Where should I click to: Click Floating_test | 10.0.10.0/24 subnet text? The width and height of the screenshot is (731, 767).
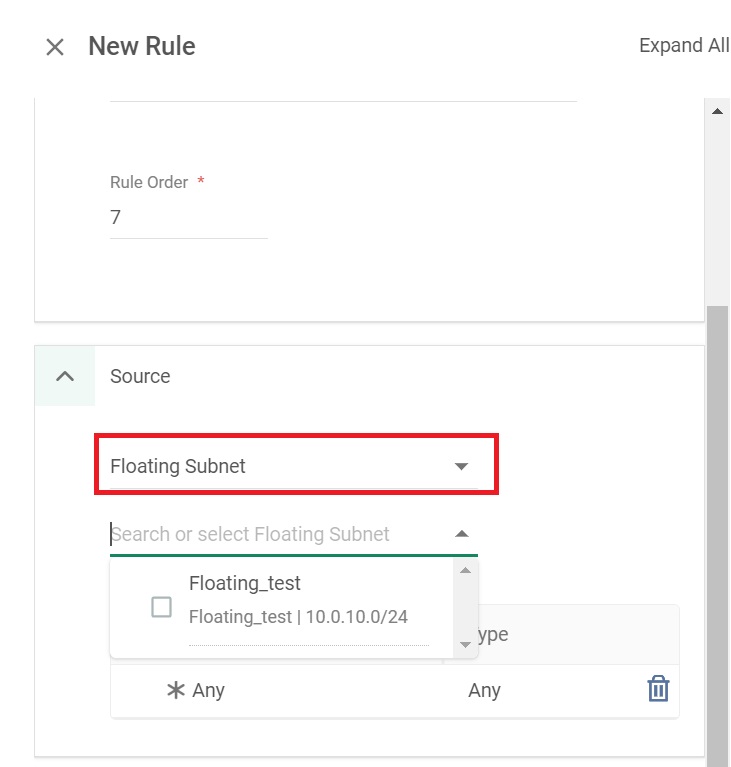click(x=298, y=617)
